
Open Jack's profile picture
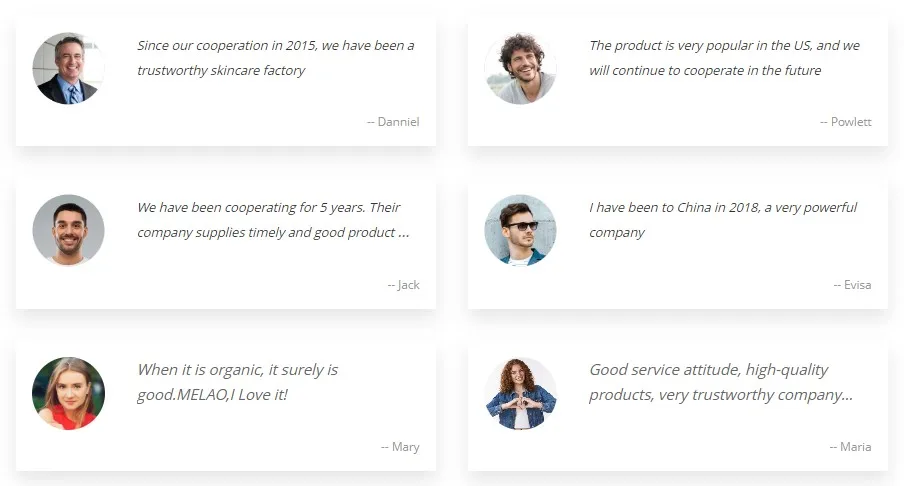[x=68, y=230]
